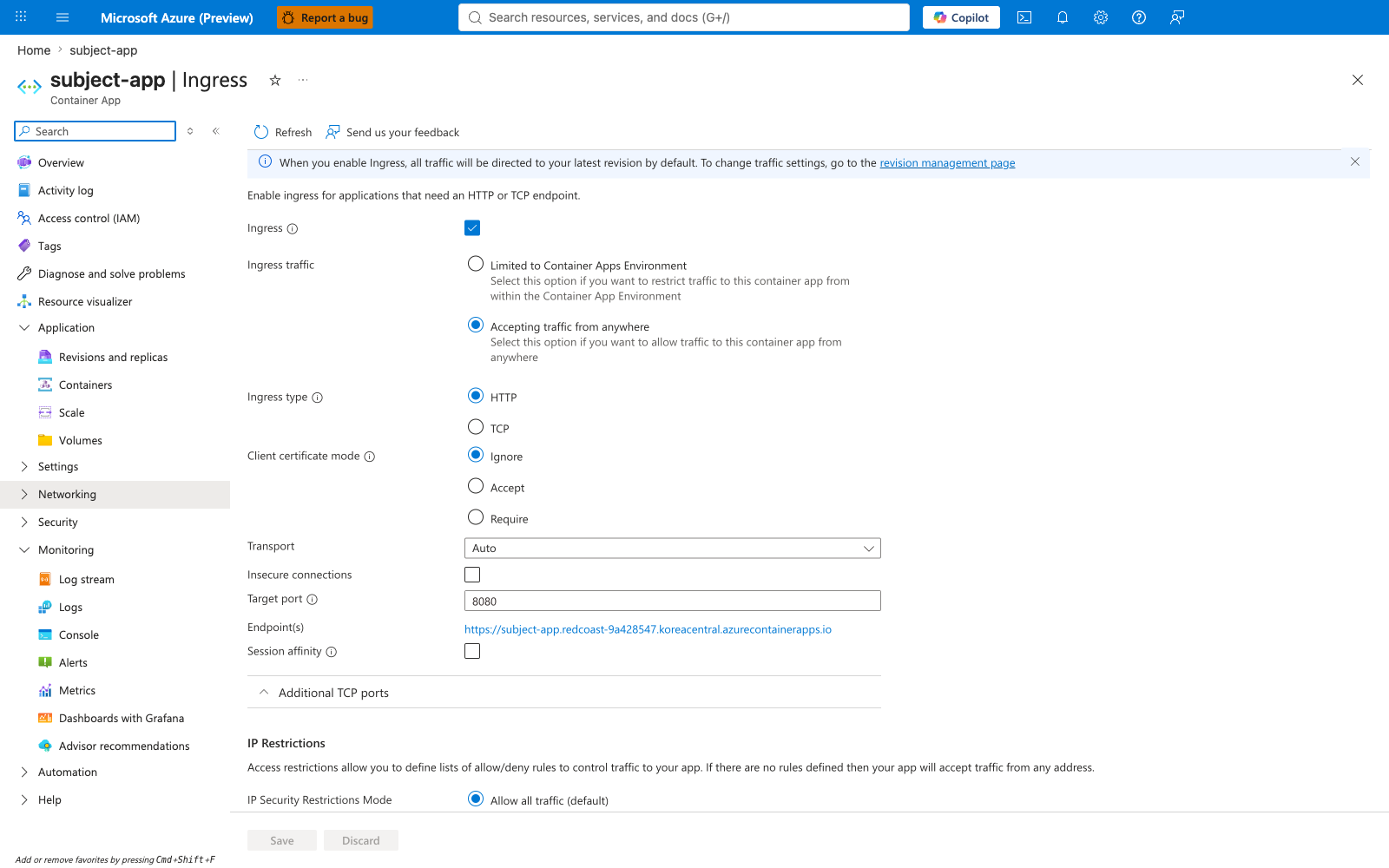Open the subject-app endpoint URL

tap(648, 629)
